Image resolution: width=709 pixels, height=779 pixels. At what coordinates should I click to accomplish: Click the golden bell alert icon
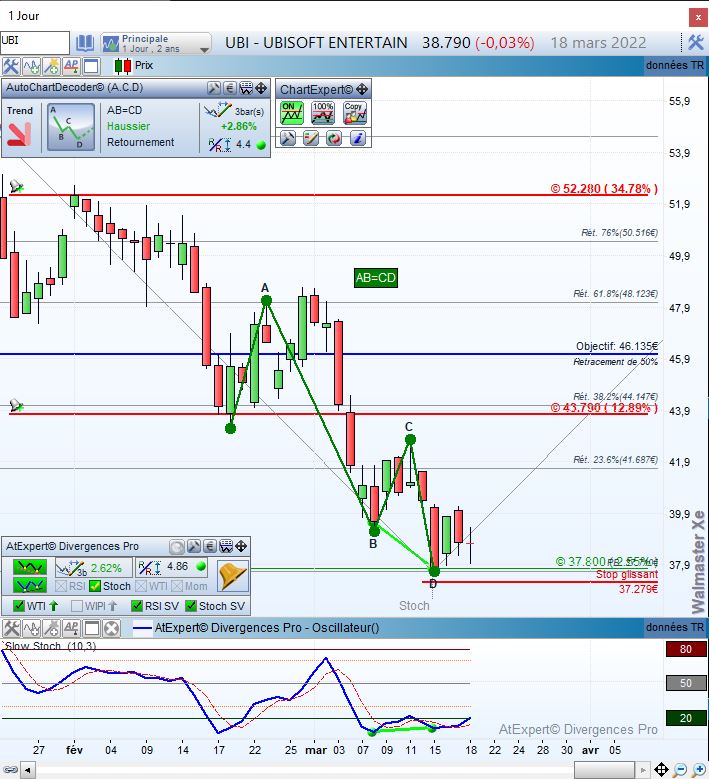(x=233, y=576)
